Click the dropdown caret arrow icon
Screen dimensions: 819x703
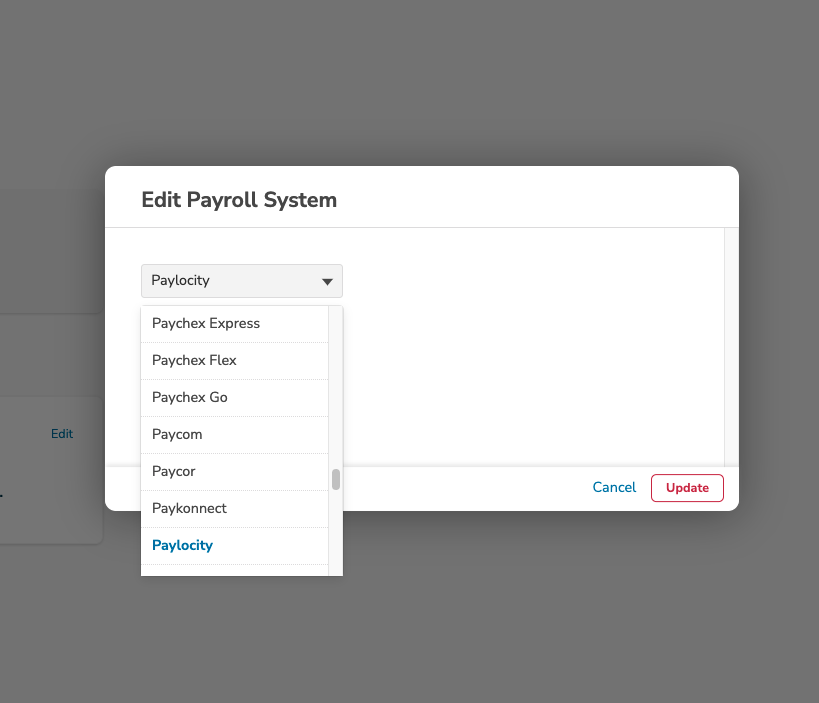(x=327, y=282)
